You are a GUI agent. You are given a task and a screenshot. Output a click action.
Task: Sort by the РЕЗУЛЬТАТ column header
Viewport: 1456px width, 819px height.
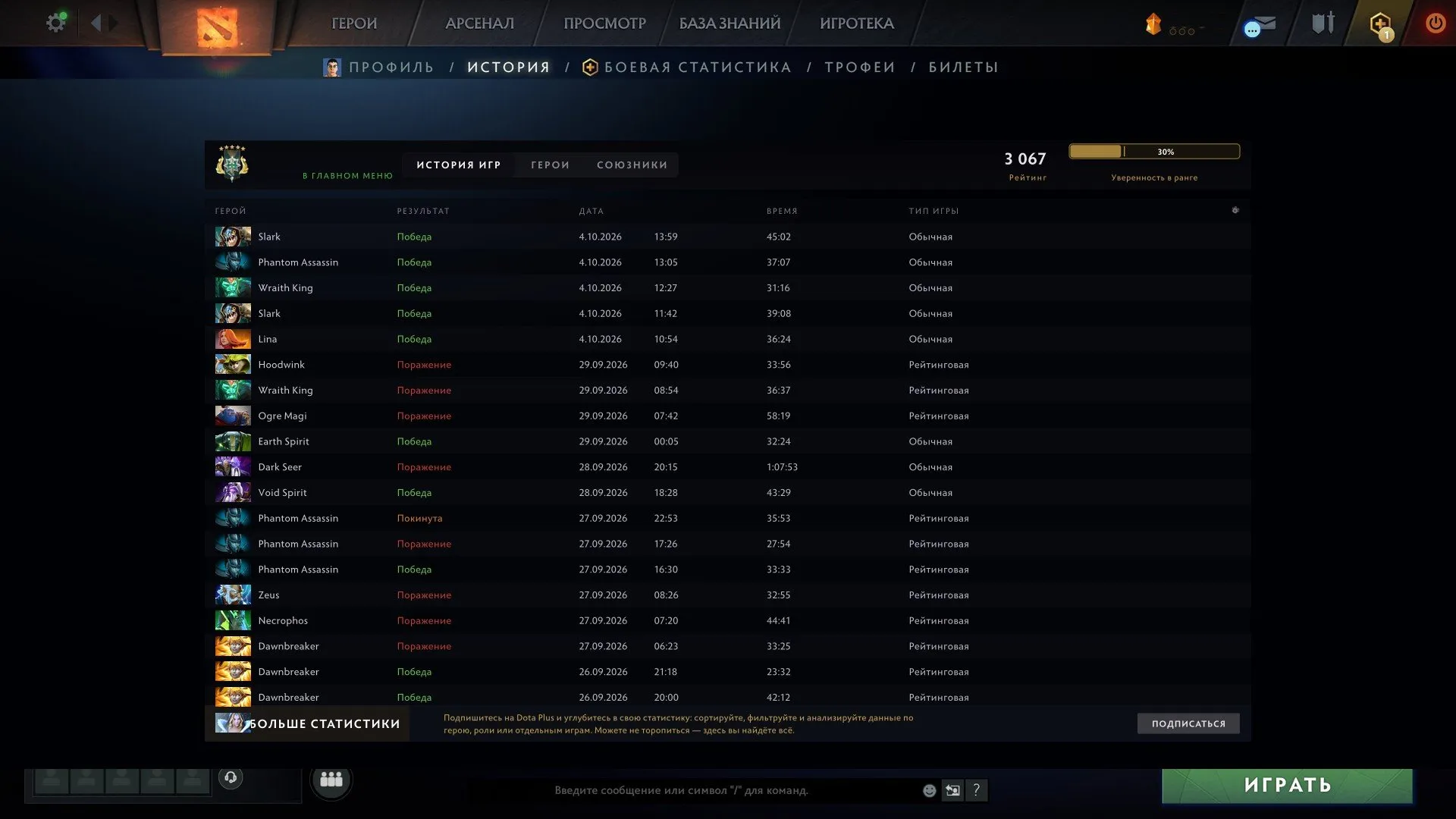point(423,211)
